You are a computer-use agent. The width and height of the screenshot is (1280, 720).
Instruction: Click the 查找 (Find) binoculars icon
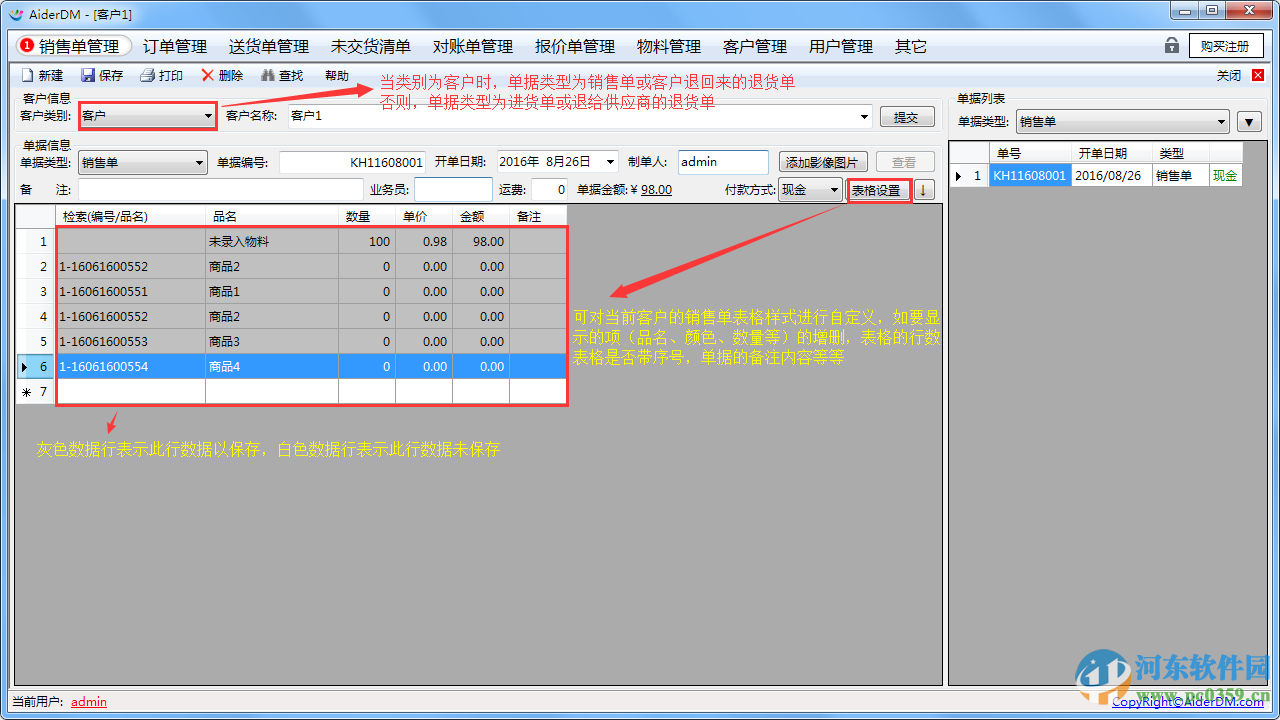click(x=267, y=75)
